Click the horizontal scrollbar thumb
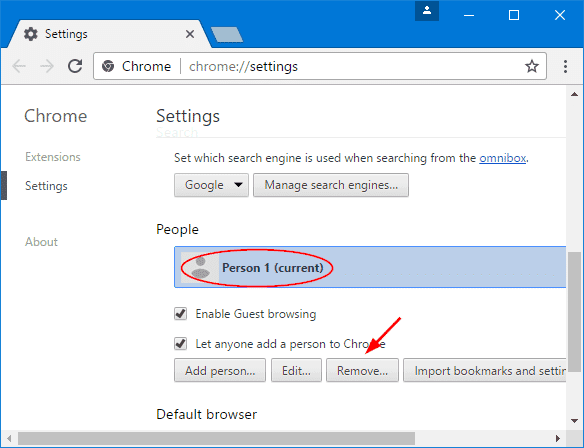 [x=216, y=438]
